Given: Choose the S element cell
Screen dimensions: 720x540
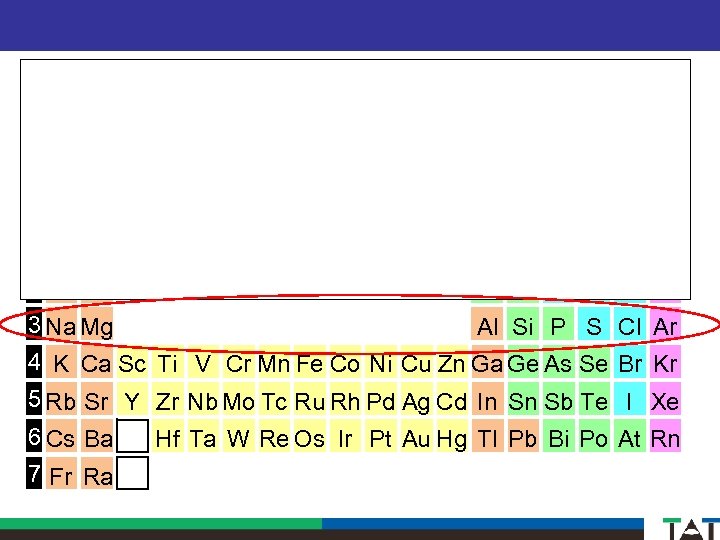Looking at the screenshot, I should [594, 324].
